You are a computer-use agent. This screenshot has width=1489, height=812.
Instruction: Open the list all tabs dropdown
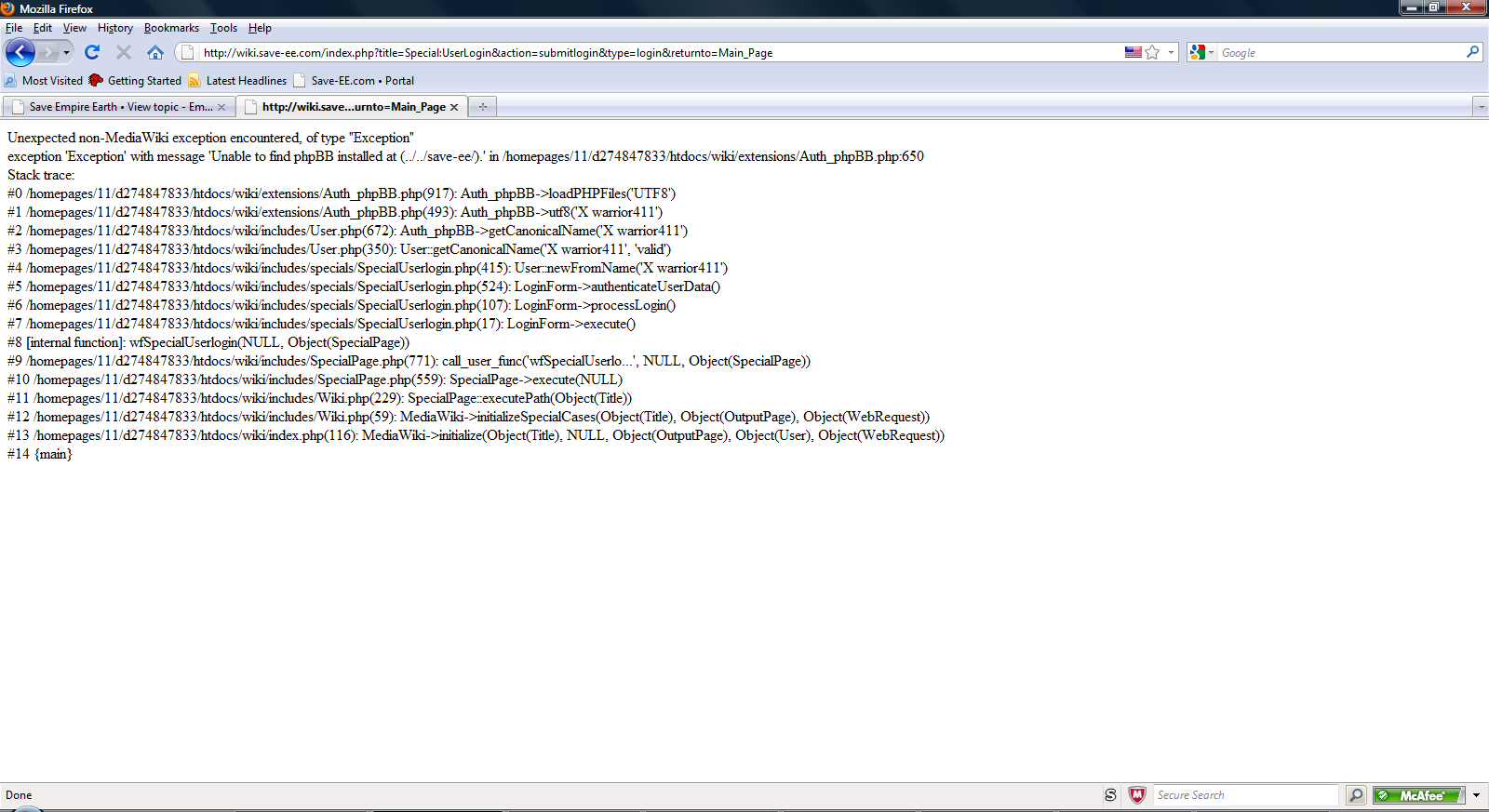(x=1481, y=107)
